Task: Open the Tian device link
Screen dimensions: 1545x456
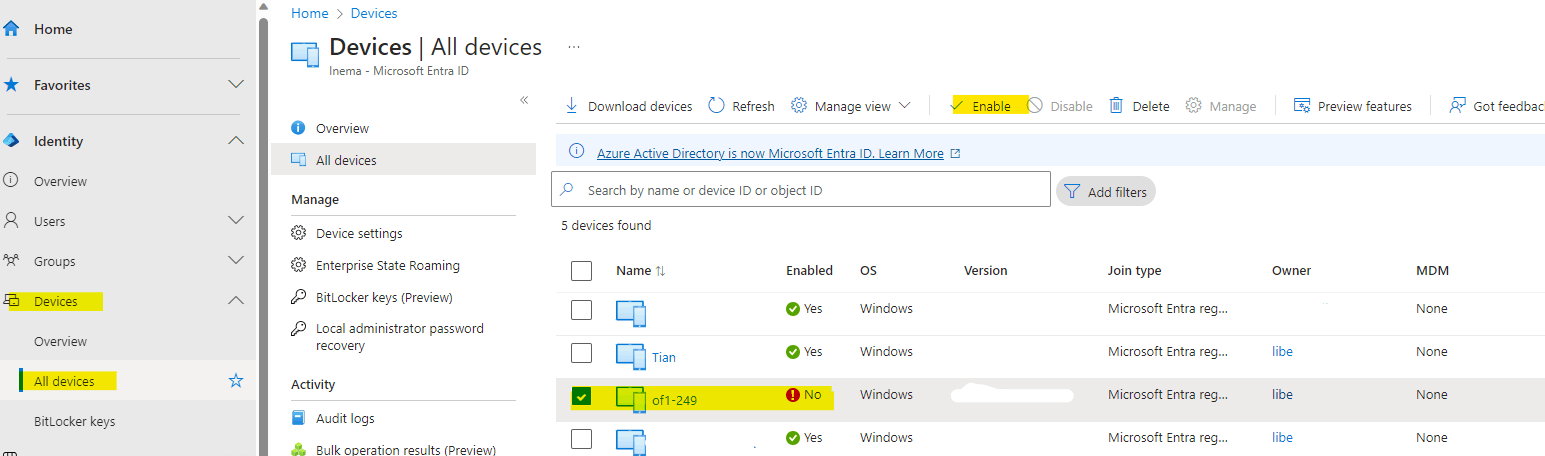Action: (x=664, y=357)
